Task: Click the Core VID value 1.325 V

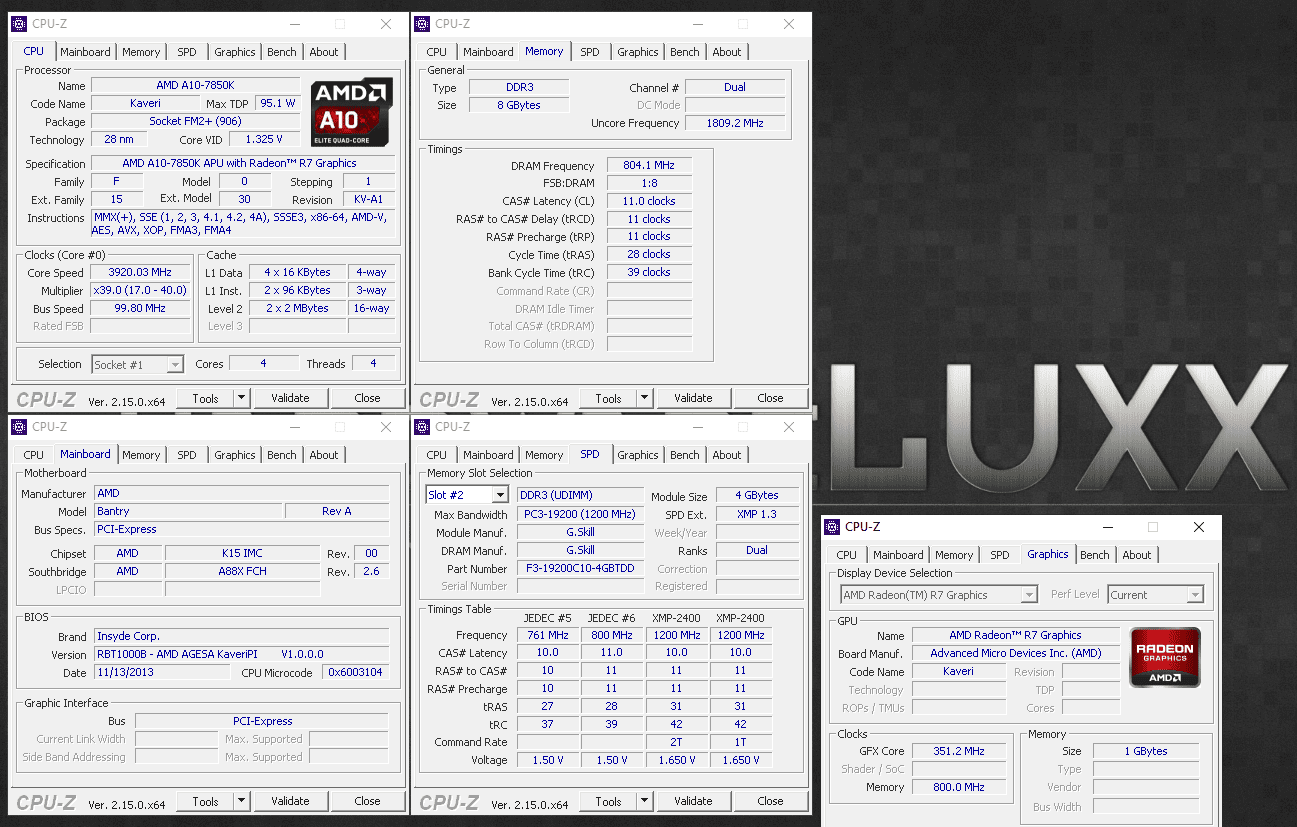Action: click(x=264, y=139)
